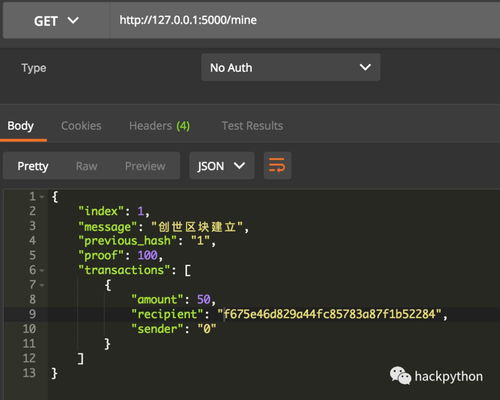The height and width of the screenshot is (400, 500).
Task: Open the Headers (4) tab
Action: click(x=159, y=126)
